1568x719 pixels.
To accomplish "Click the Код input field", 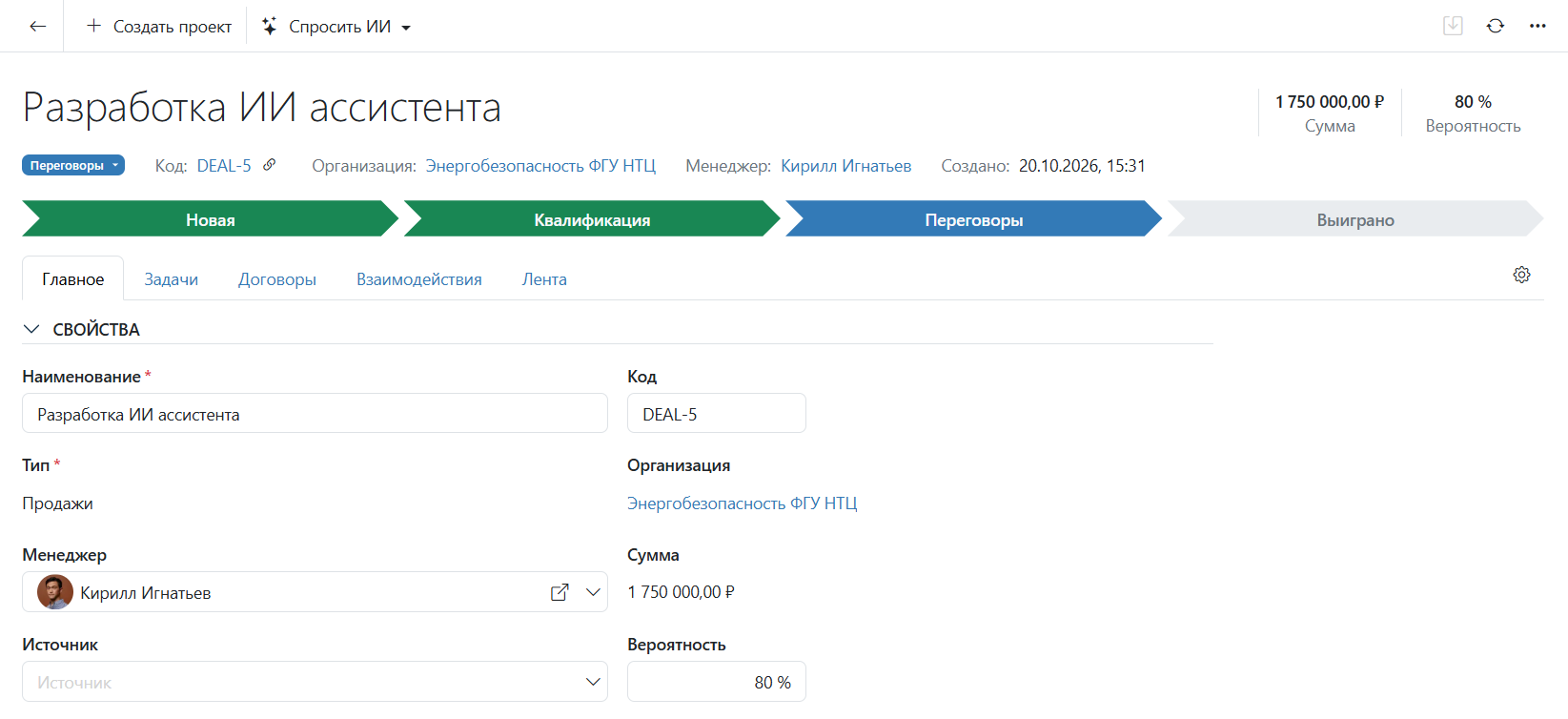I will pos(717,414).
